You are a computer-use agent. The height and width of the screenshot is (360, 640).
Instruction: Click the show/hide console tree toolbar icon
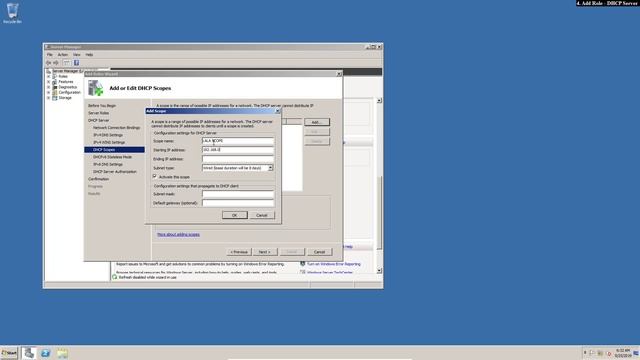(x=67, y=63)
